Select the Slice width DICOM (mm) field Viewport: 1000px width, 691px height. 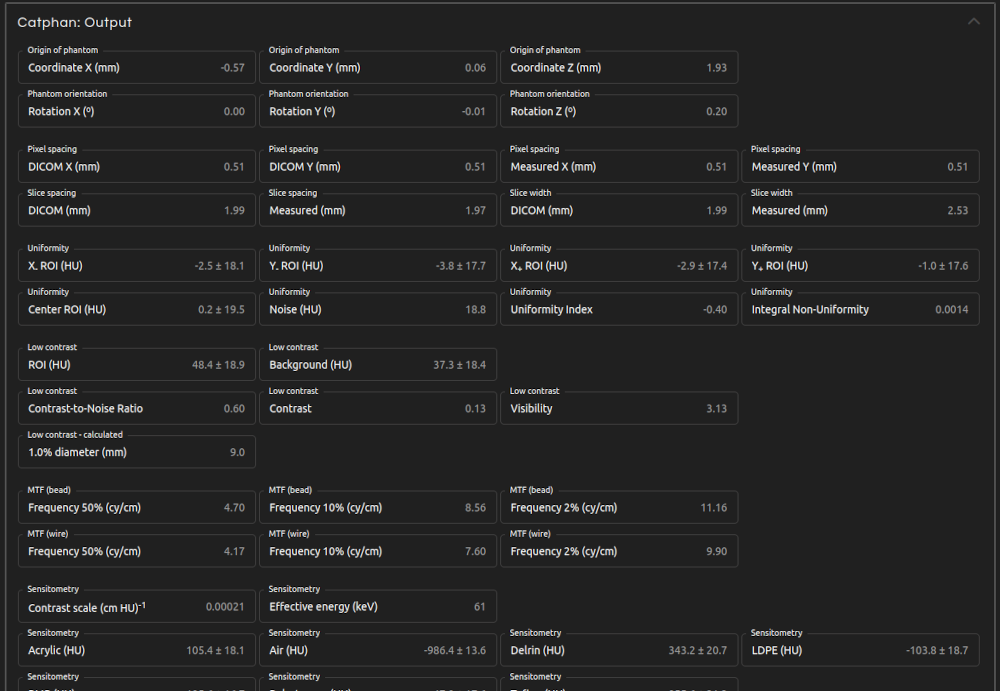619,210
